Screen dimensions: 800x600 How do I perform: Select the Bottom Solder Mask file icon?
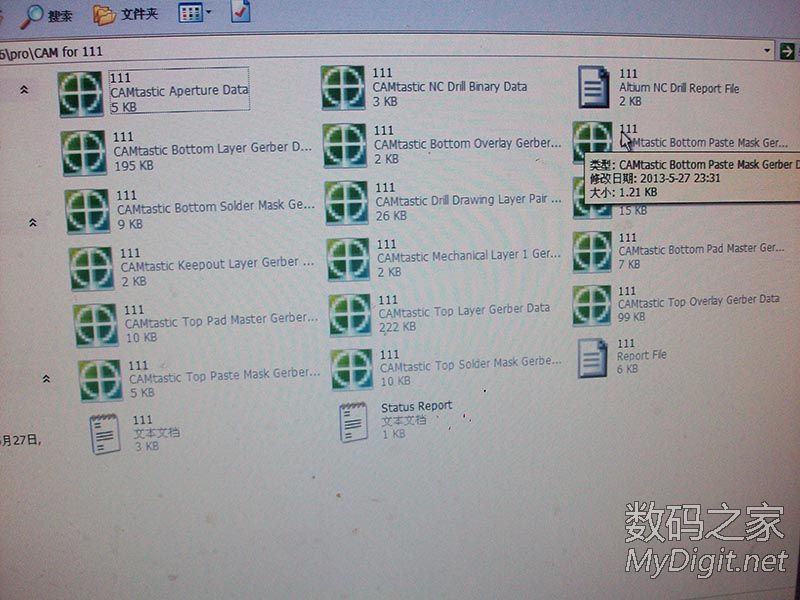point(87,211)
